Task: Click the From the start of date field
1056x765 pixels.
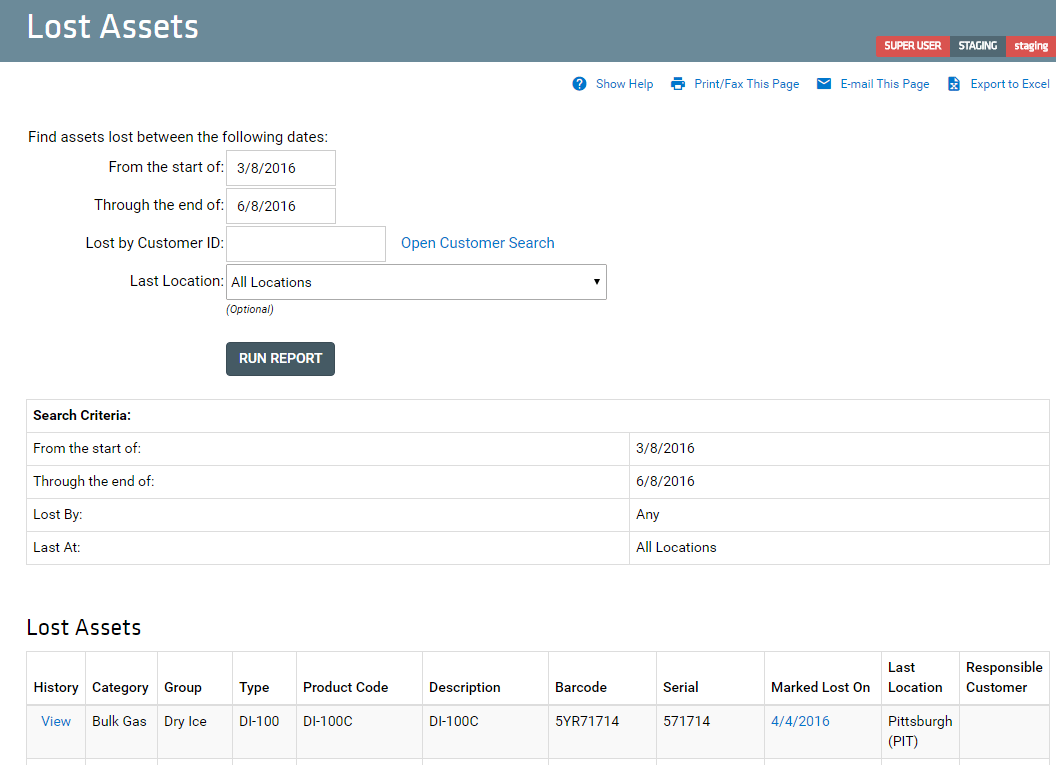Action: 281,168
